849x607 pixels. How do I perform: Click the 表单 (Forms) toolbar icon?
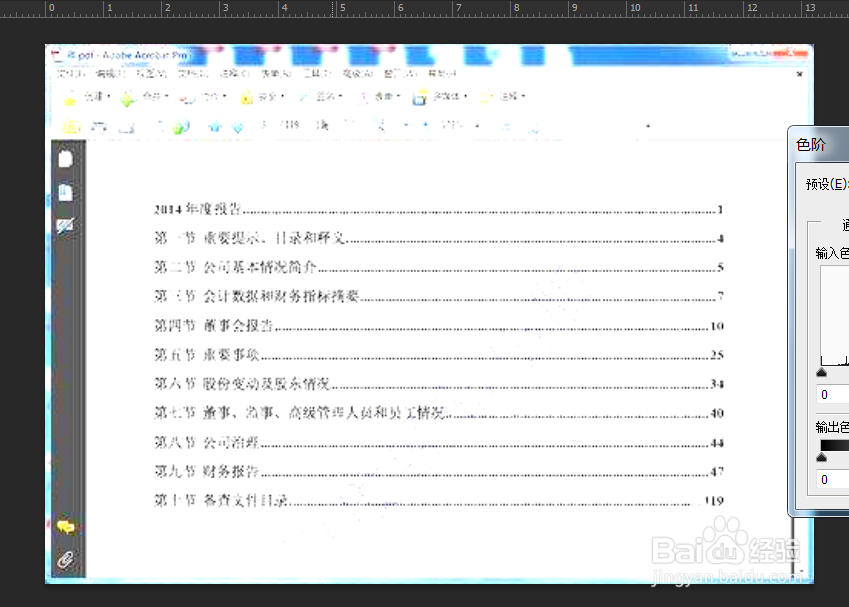pos(363,97)
